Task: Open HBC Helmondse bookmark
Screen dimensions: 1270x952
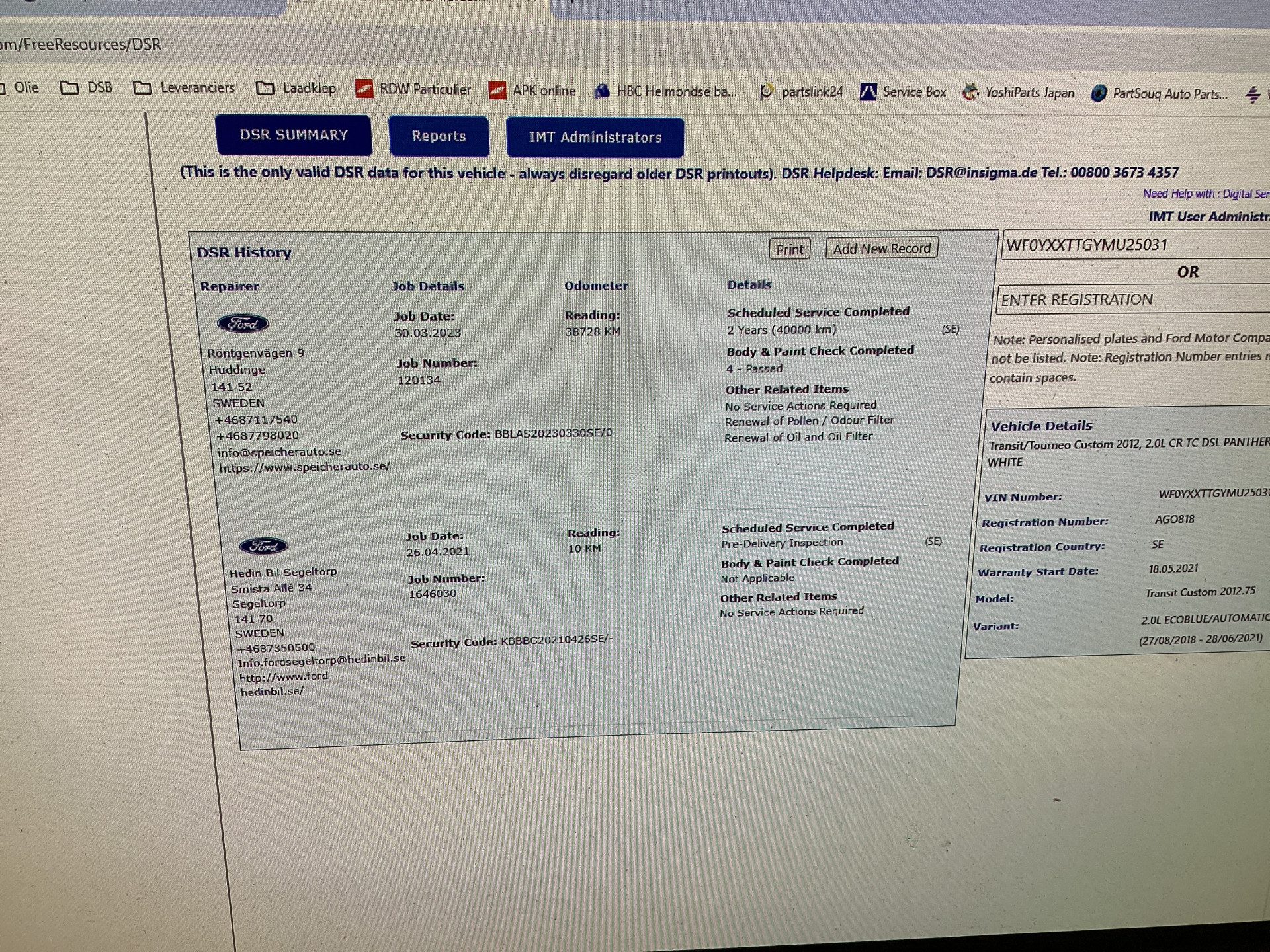Action: coord(665,91)
